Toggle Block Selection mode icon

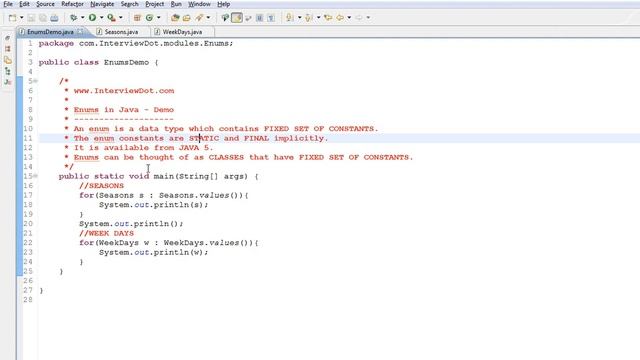pos(260,18)
